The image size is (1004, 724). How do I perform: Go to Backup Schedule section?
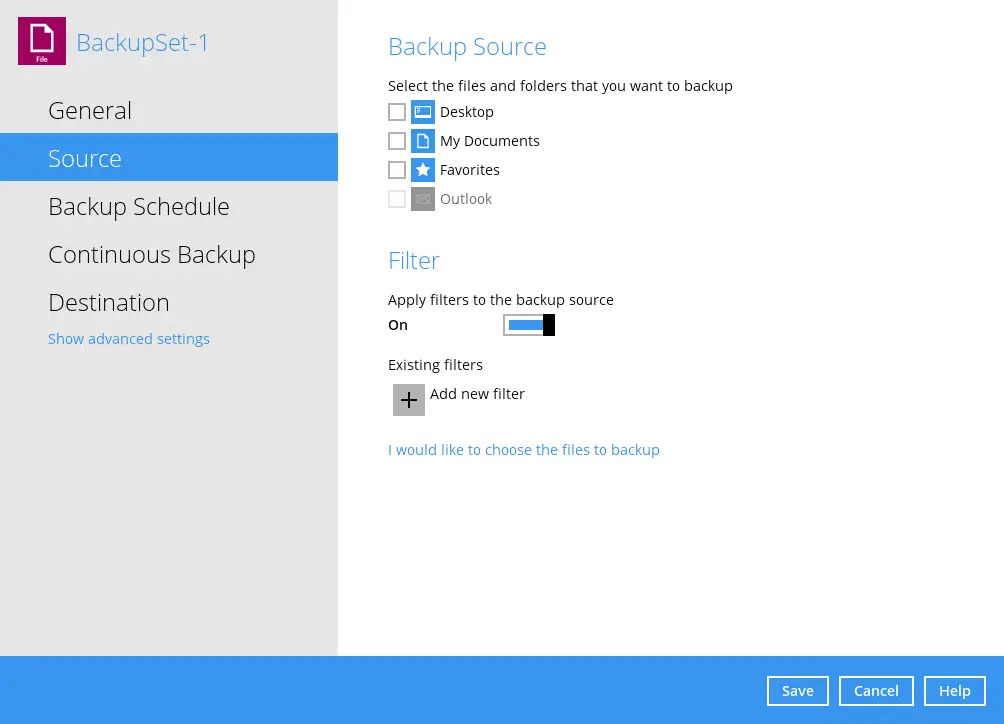pyautogui.click(x=139, y=207)
